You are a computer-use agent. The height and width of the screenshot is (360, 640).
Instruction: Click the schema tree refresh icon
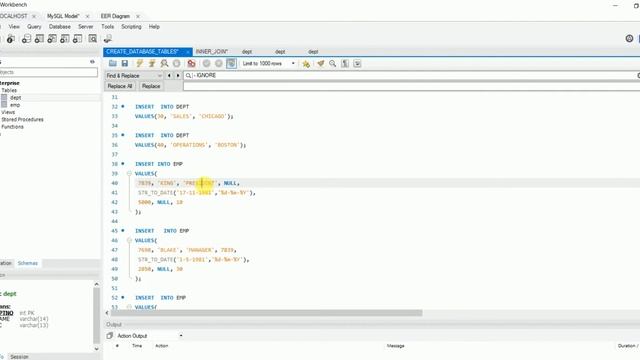[x=92, y=62]
